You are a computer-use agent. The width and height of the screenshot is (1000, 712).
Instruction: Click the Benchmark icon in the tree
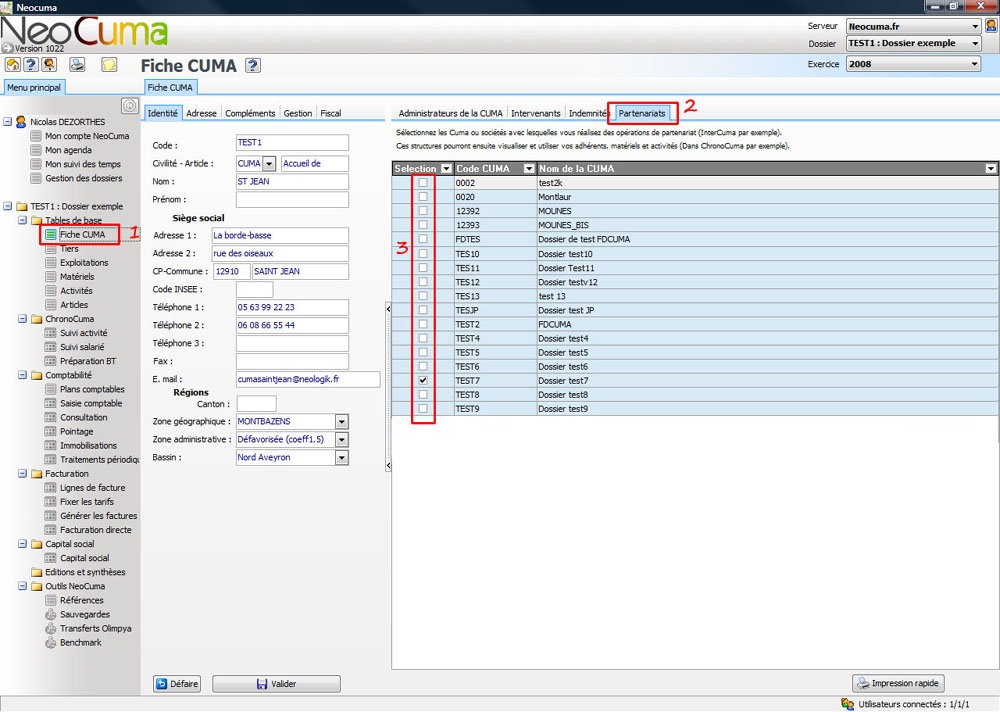pos(51,642)
